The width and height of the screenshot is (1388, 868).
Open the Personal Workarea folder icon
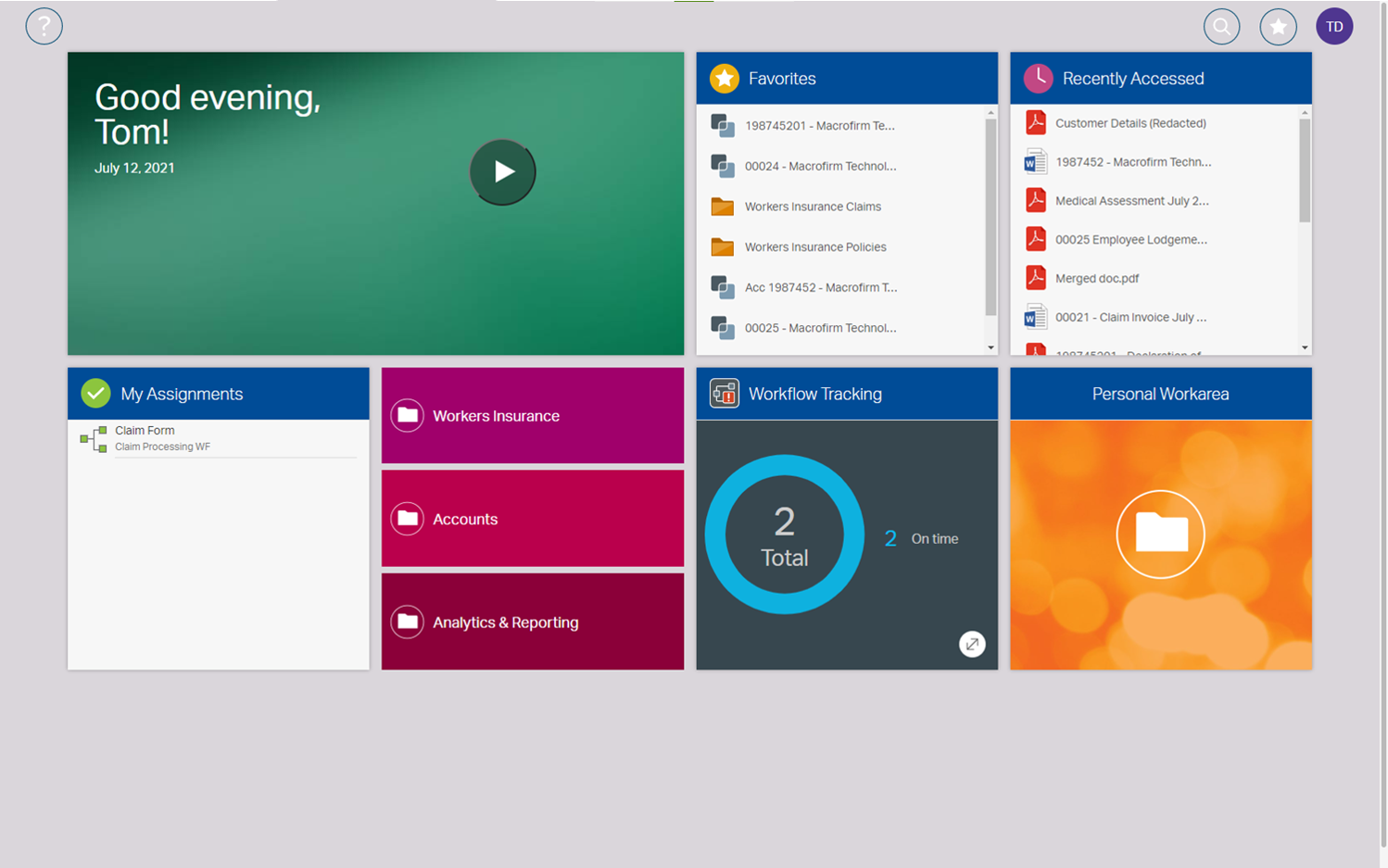pos(1160,534)
